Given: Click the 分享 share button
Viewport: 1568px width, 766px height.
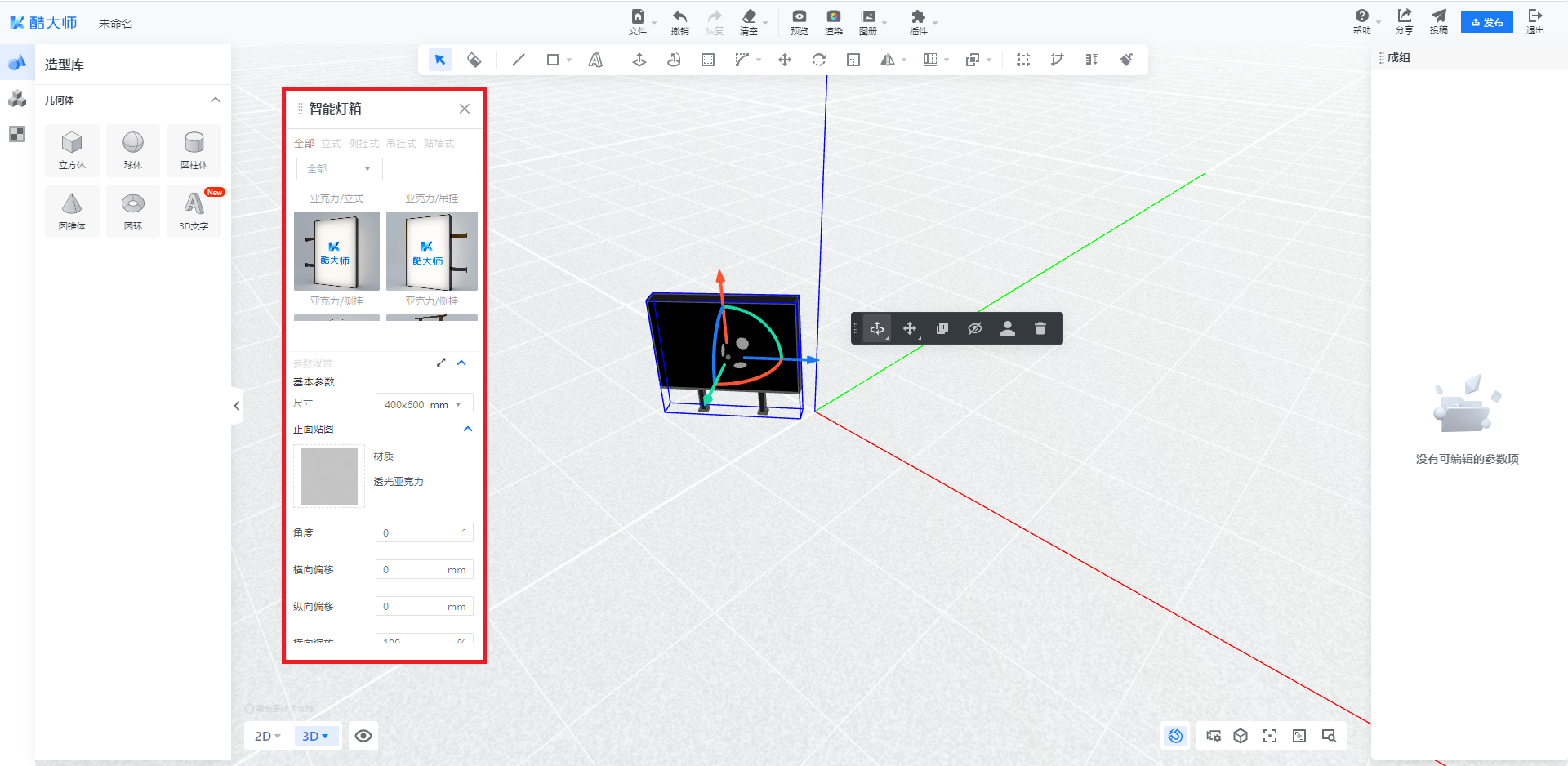Looking at the screenshot, I should 1405,22.
